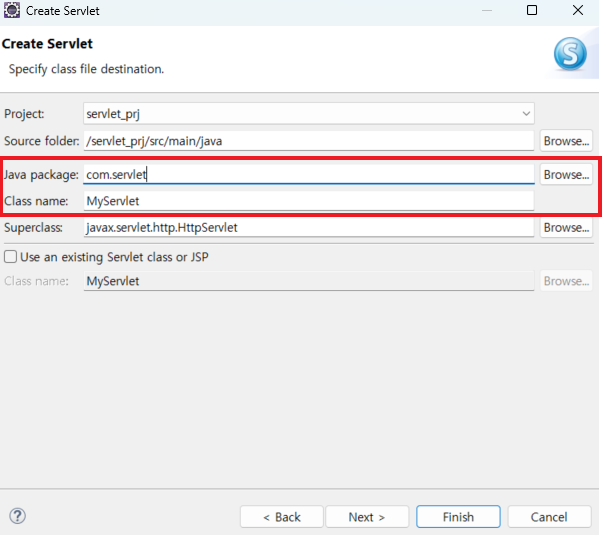Image resolution: width=603 pixels, height=535 pixels.
Task: Click Finish to create the servlet
Action: coord(458,517)
